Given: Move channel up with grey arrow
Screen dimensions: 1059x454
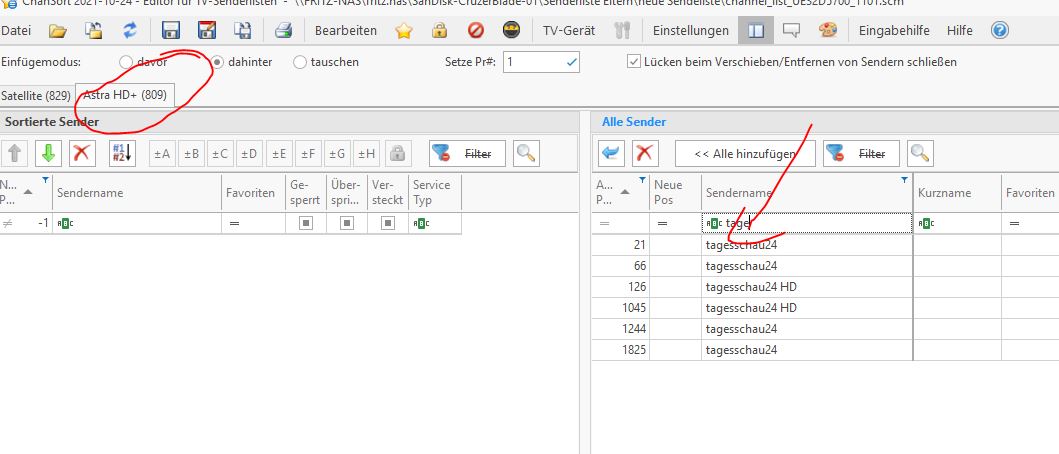Looking at the screenshot, I should click(x=15, y=153).
